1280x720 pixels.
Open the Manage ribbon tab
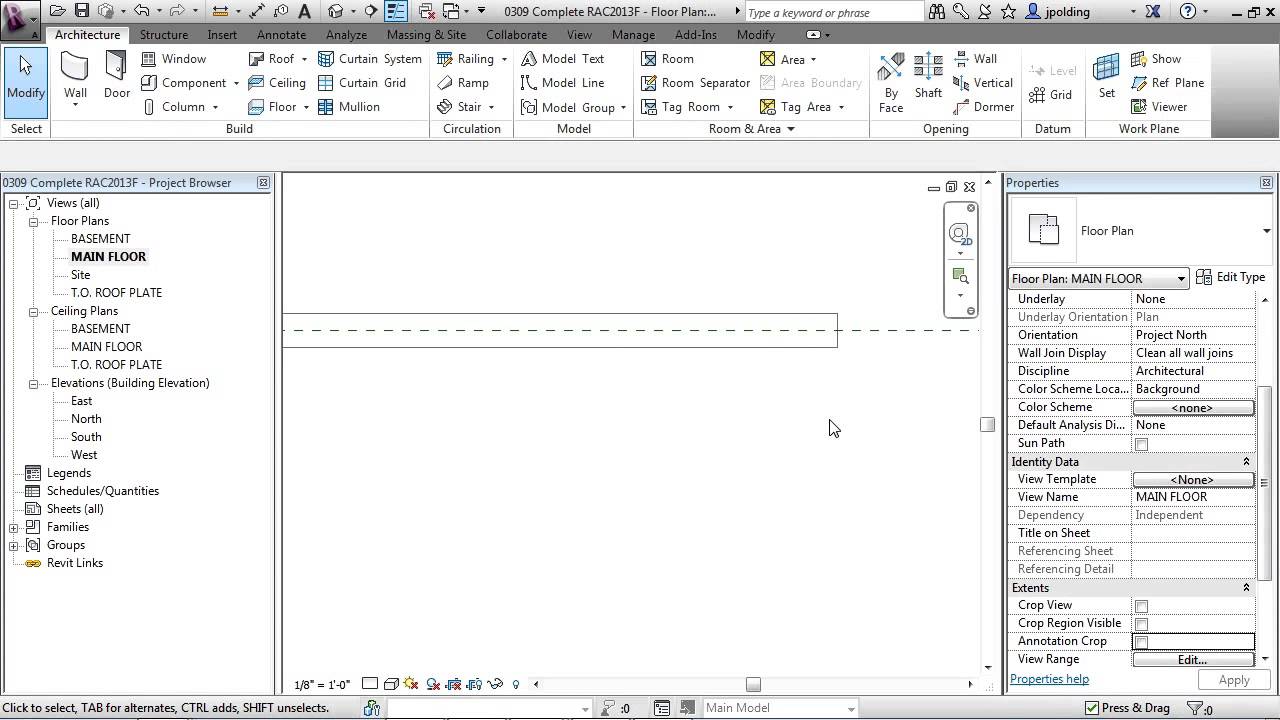tap(633, 34)
